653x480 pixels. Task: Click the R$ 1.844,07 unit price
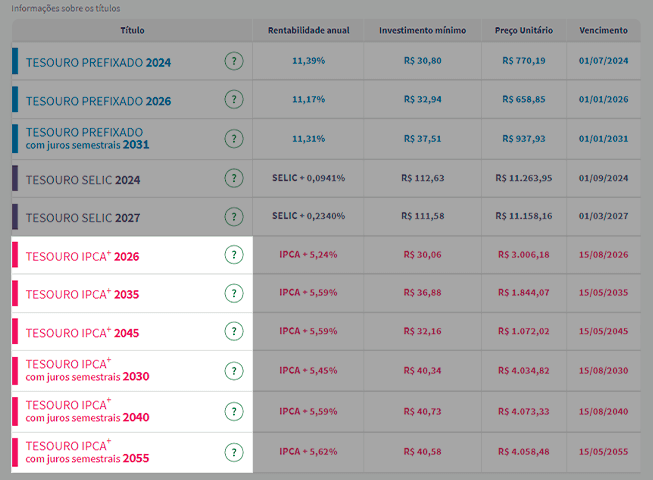[524, 293]
